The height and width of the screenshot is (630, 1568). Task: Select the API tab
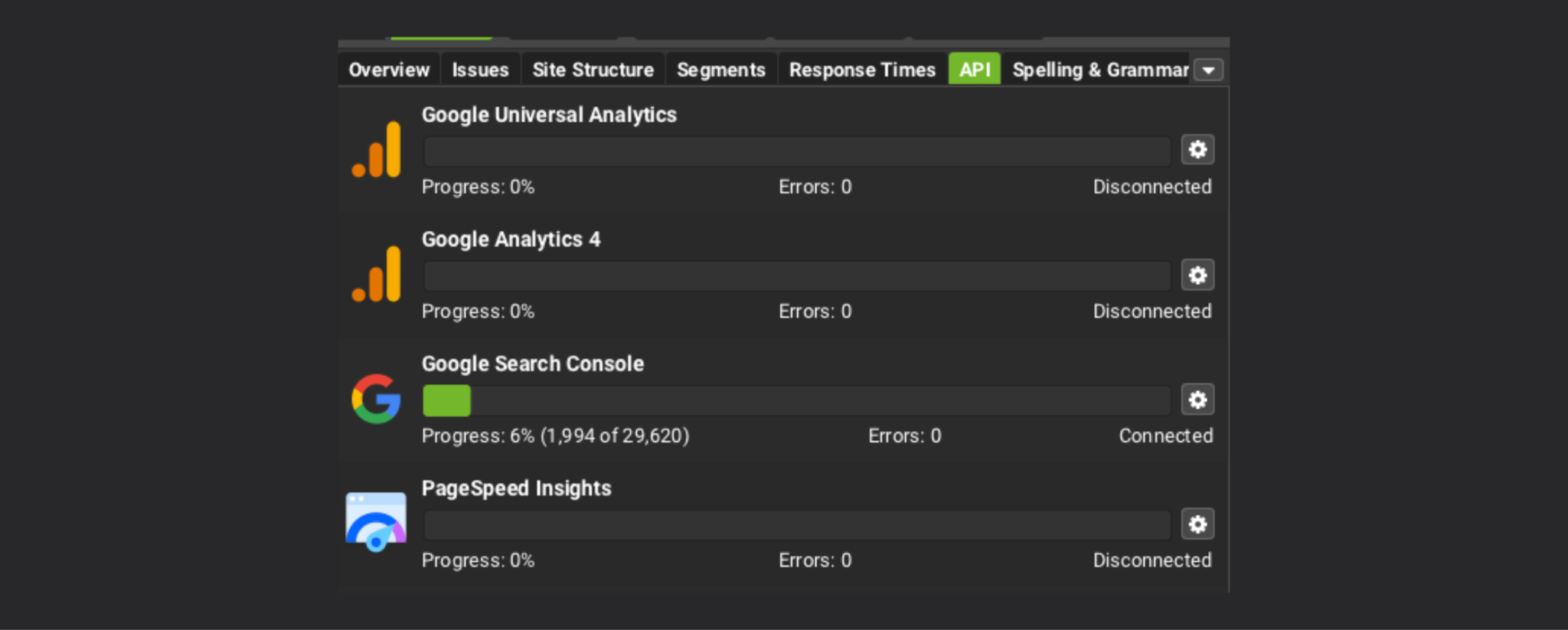point(975,70)
